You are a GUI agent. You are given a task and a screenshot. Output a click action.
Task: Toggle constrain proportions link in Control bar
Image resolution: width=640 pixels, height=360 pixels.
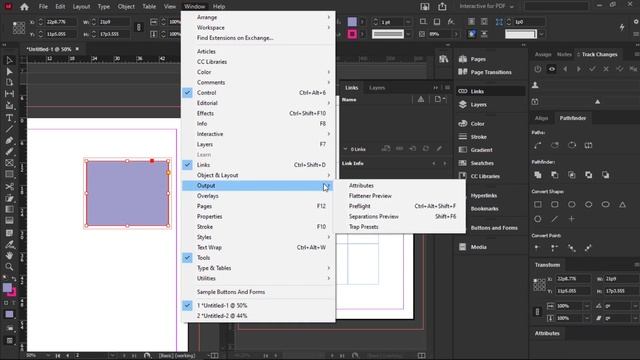139,28
